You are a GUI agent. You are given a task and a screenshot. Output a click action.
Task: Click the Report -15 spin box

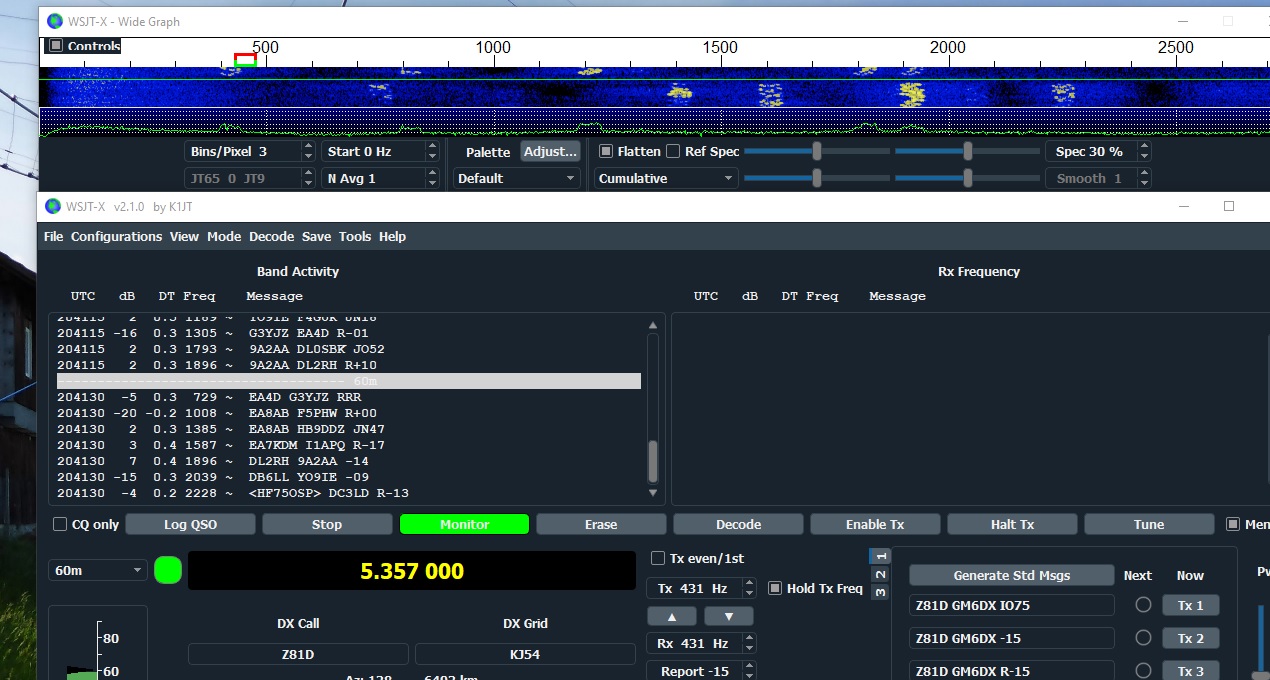click(x=701, y=671)
